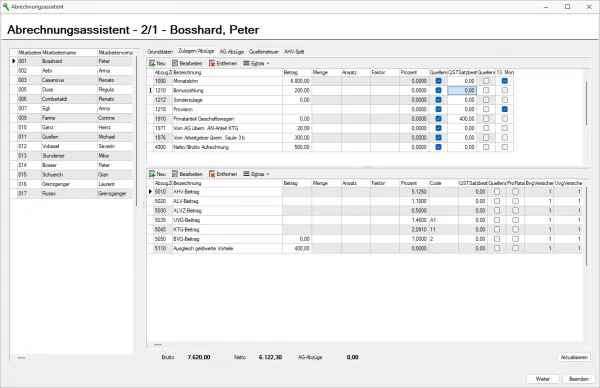
Task: Select row arrow marker beside 5010 AHV-Beitrag
Action: tap(150, 192)
